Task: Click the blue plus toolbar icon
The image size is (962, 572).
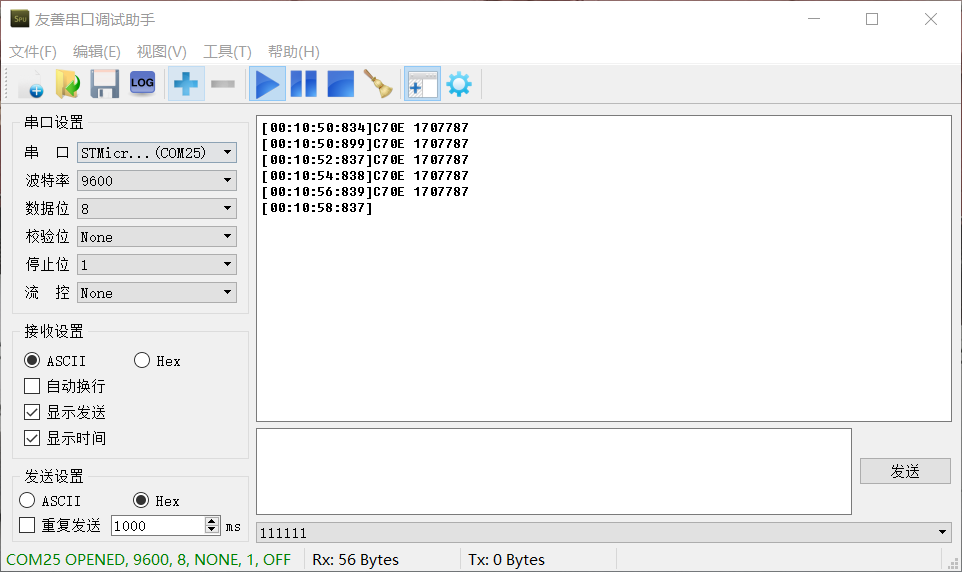Action: click(x=186, y=85)
